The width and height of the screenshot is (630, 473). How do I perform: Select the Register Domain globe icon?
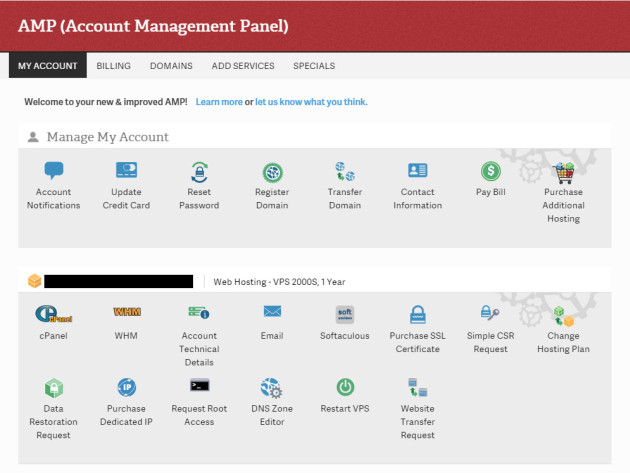(272, 173)
